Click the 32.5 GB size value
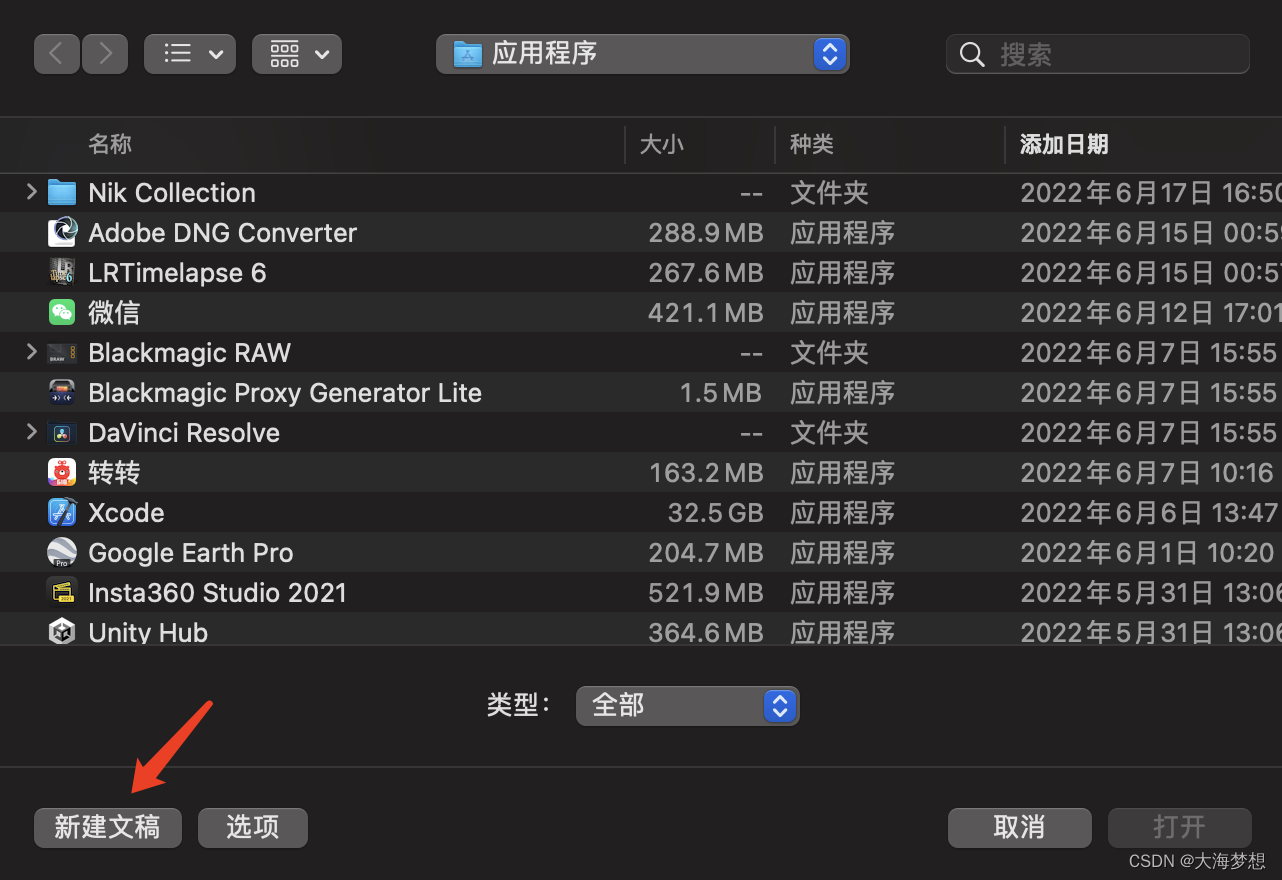This screenshot has height=880, width=1282. coord(716,513)
